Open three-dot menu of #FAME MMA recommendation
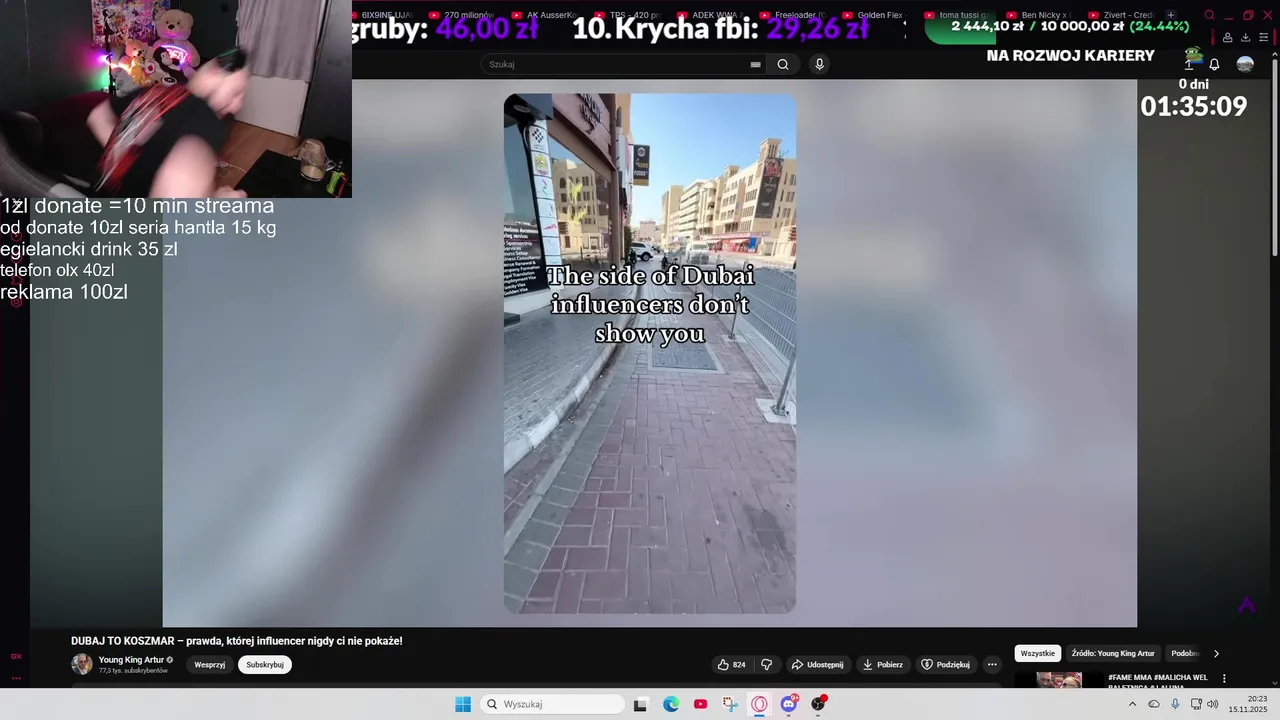The height and width of the screenshot is (720, 1280). 1225,680
